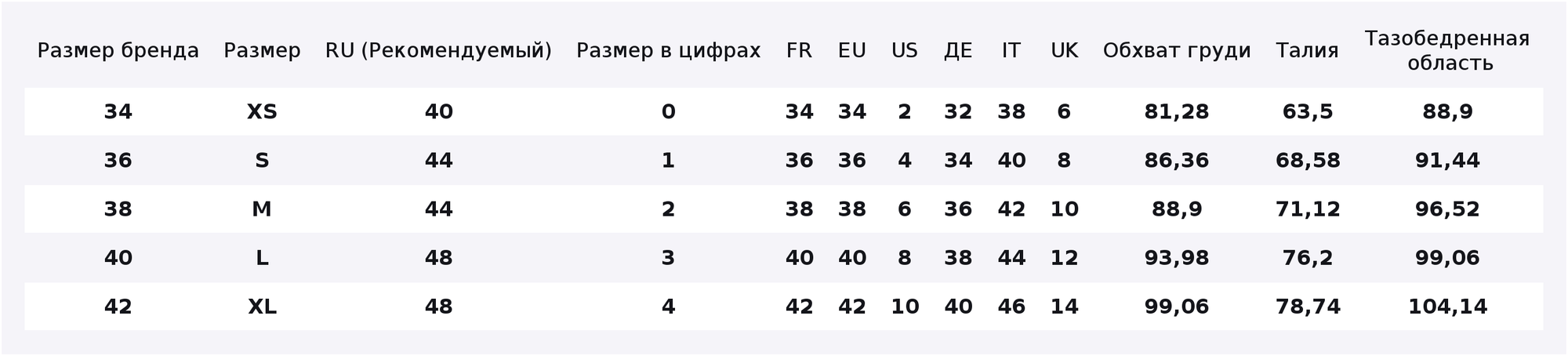The height and width of the screenshot is (356, 1568).
Task: Click UK size 14 cell
Action: 1064,307
